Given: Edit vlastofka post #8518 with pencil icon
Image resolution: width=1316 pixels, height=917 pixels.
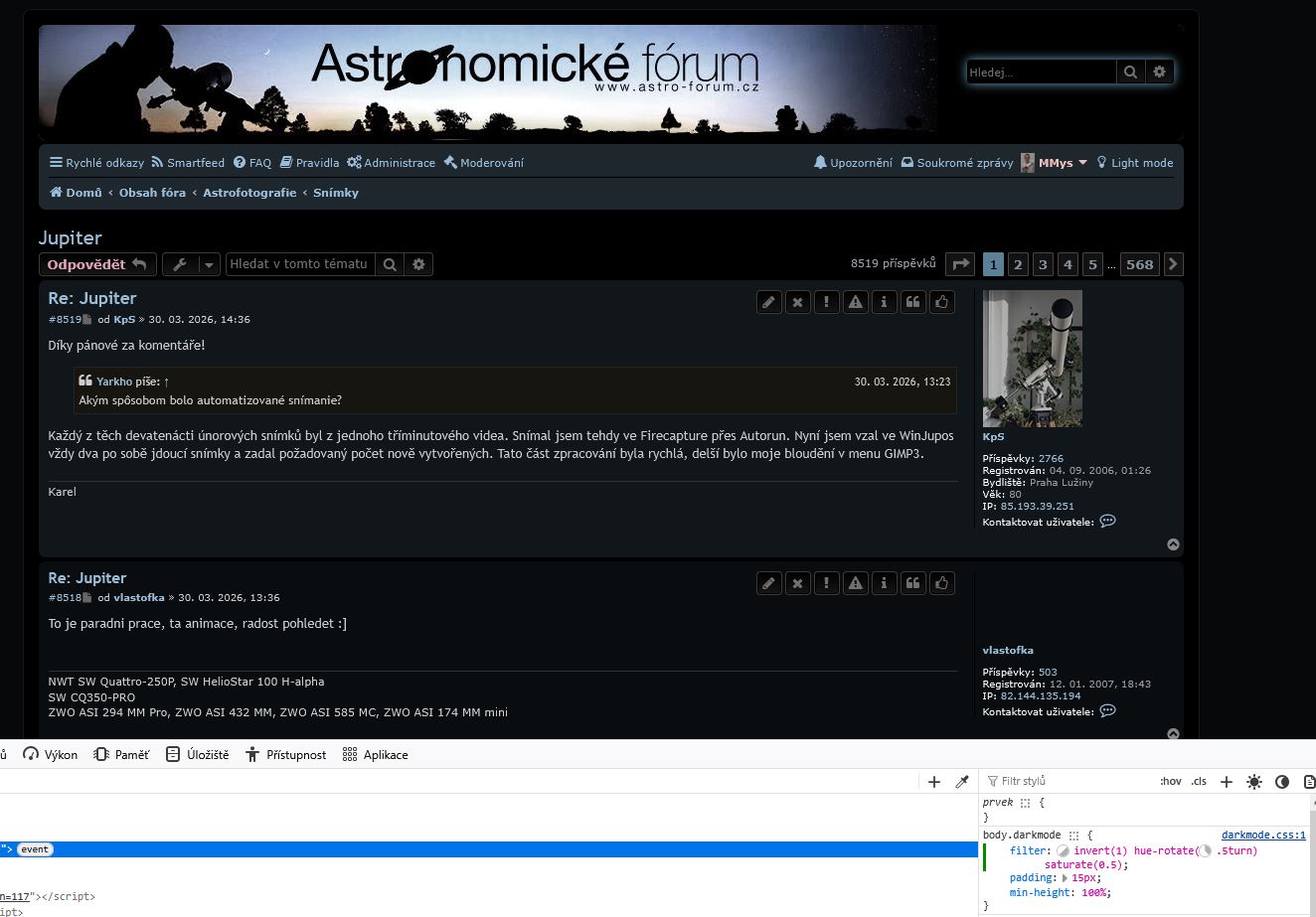Looking at the screenshot, I should 769,583.
